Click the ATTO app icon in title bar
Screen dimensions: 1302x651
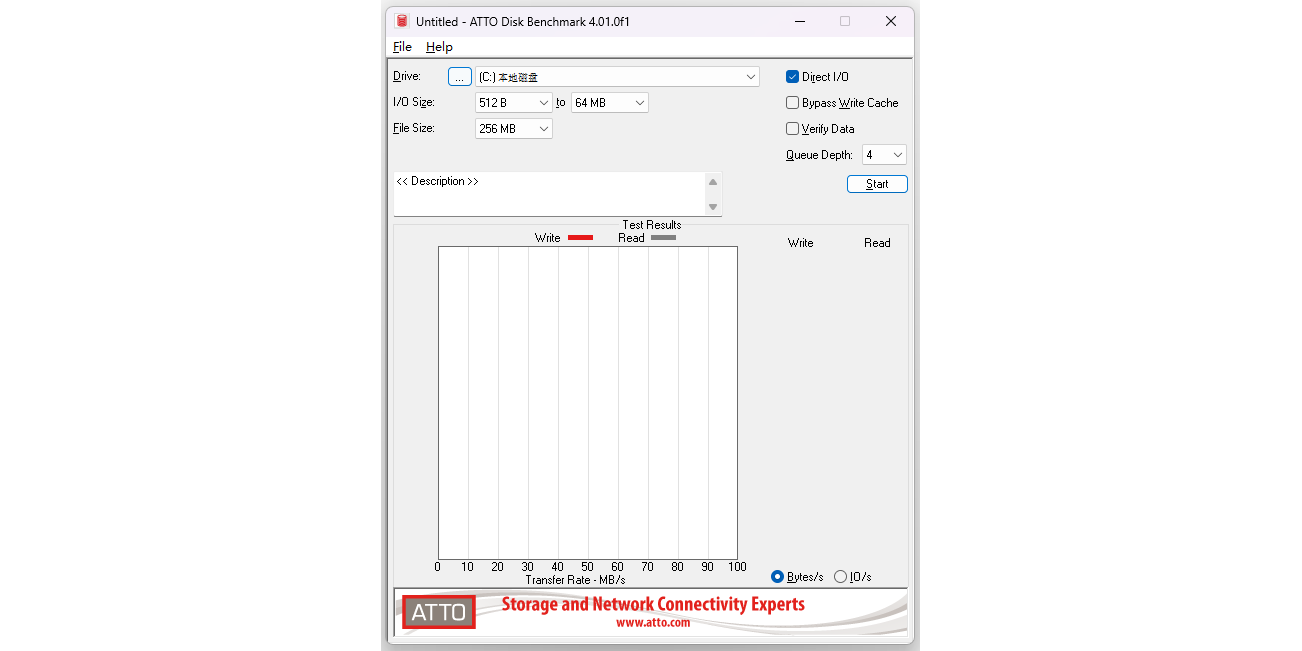(402, 21)
